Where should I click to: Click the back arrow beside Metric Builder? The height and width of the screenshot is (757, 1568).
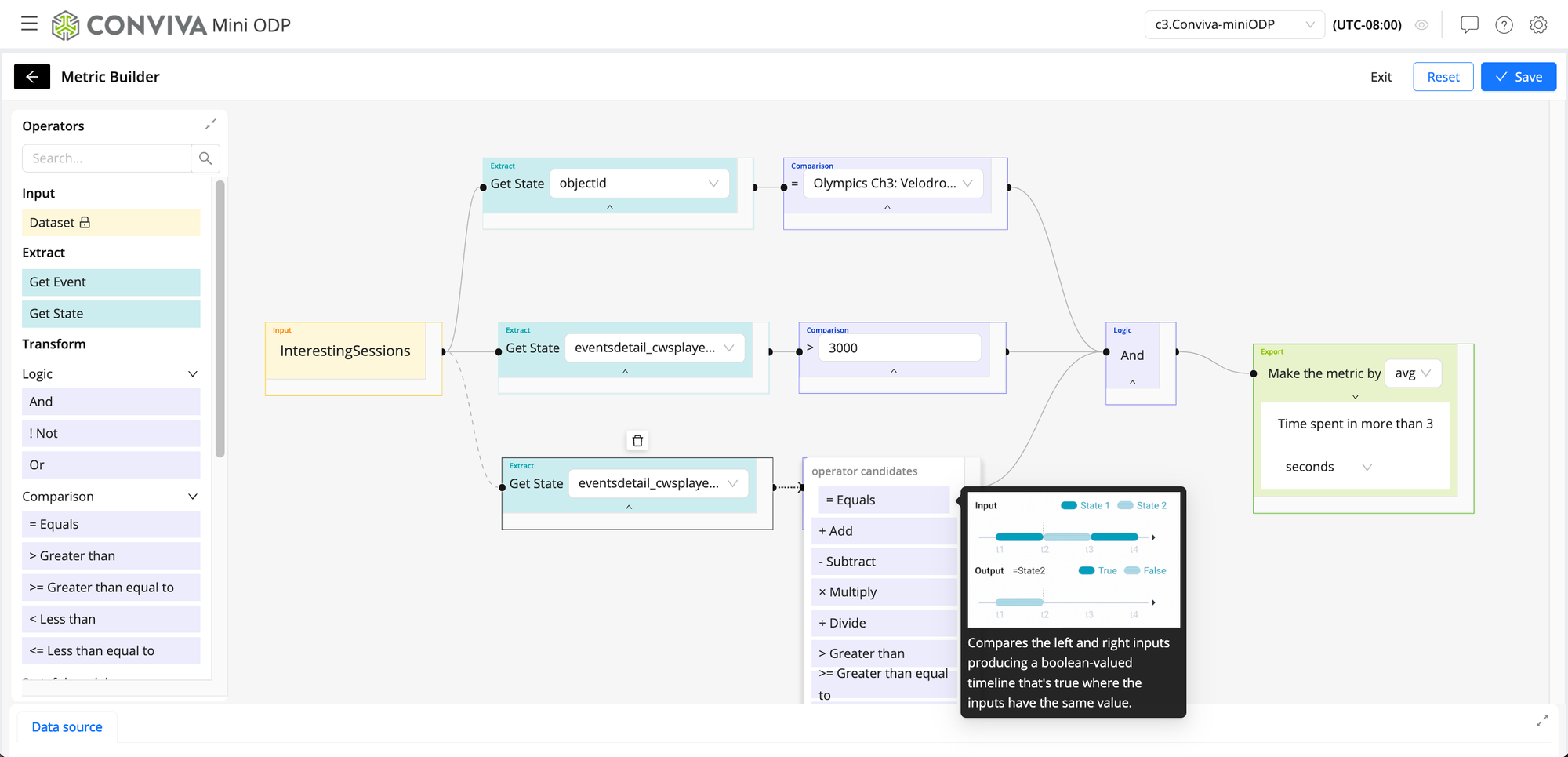pos(31,76)
